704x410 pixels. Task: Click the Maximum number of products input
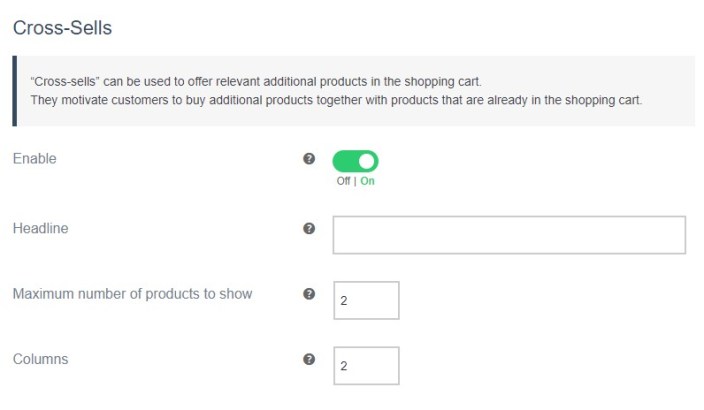coord(366,300)
